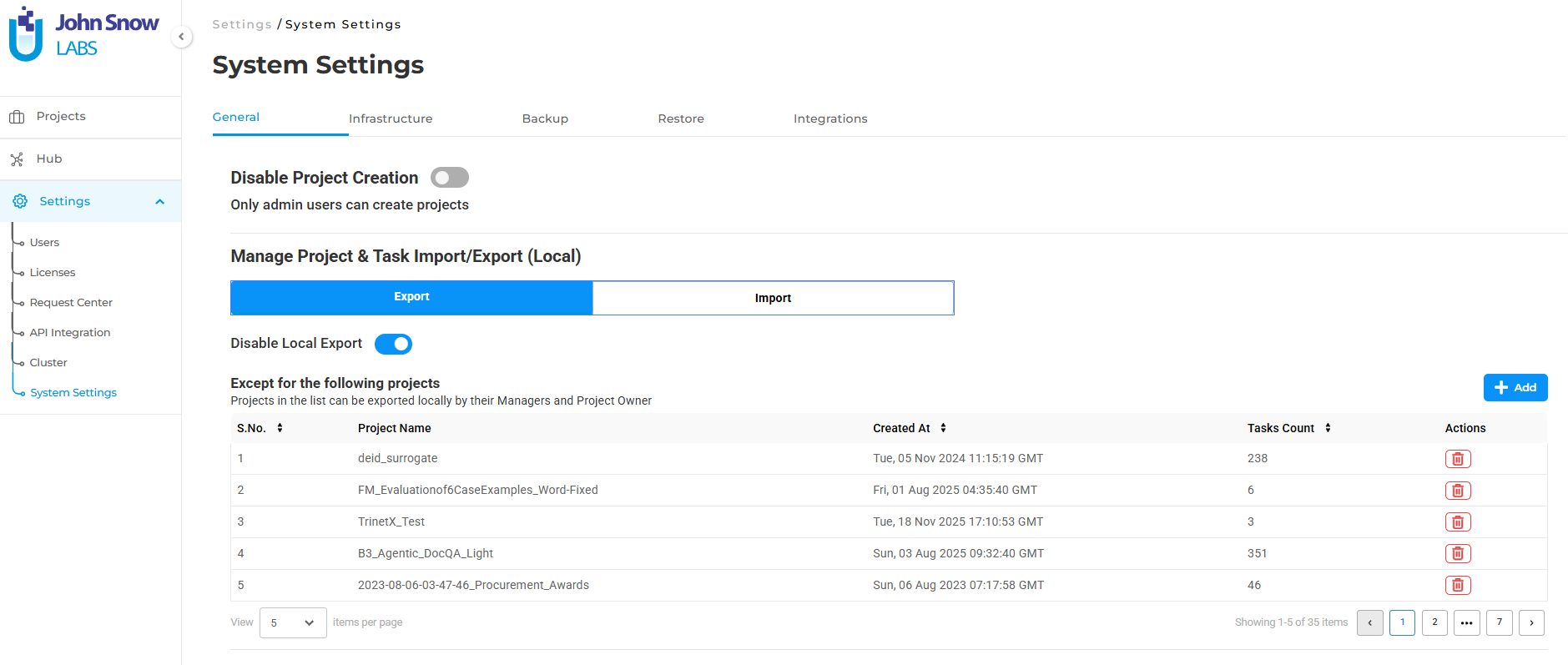The height and width of the screenshot is (665, 1568).
Task: Switch to the Infrastructure tab
Action: [x=391, y=118]
